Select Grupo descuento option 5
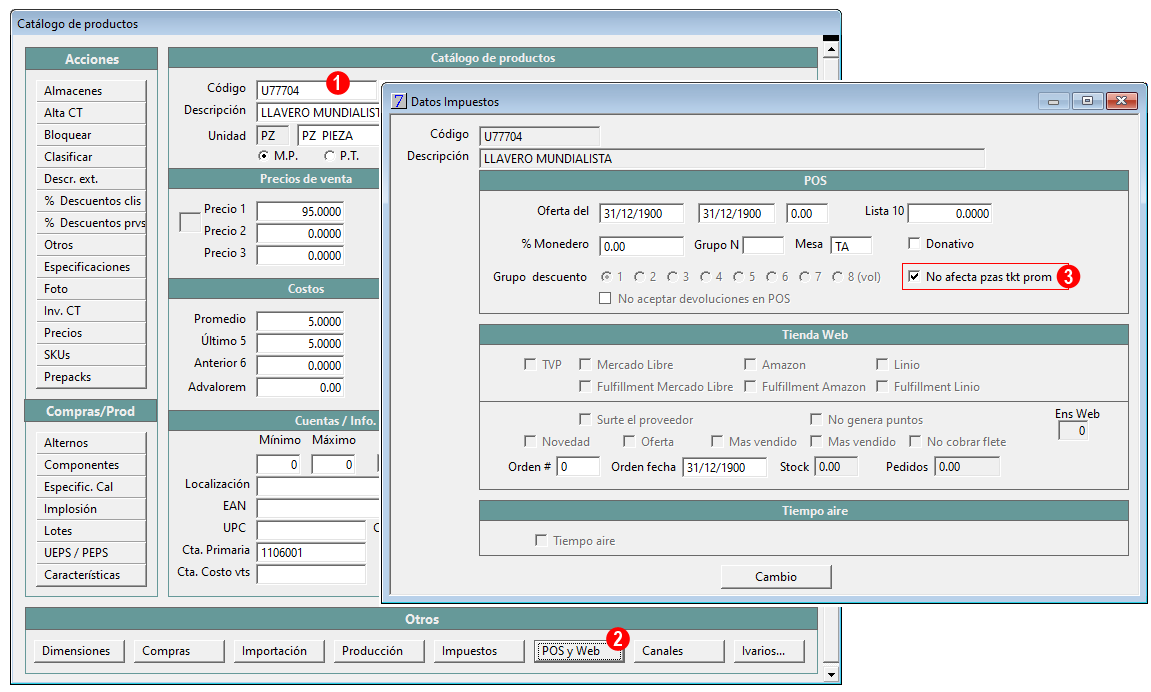Viewport: 1151px width, 692px height. click(738, 277)
